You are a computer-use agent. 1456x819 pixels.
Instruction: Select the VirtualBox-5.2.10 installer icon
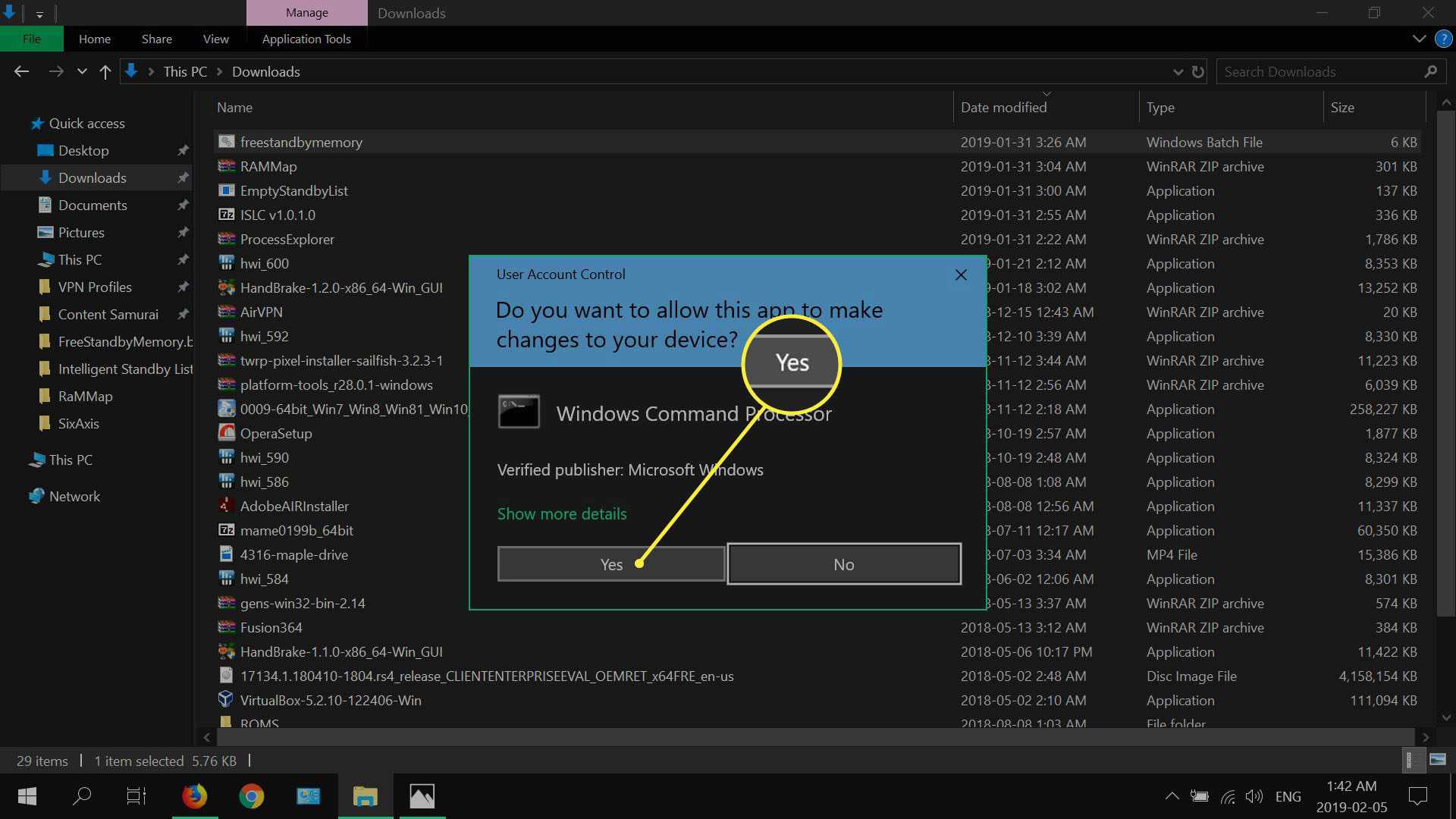[x=226, y=700]
